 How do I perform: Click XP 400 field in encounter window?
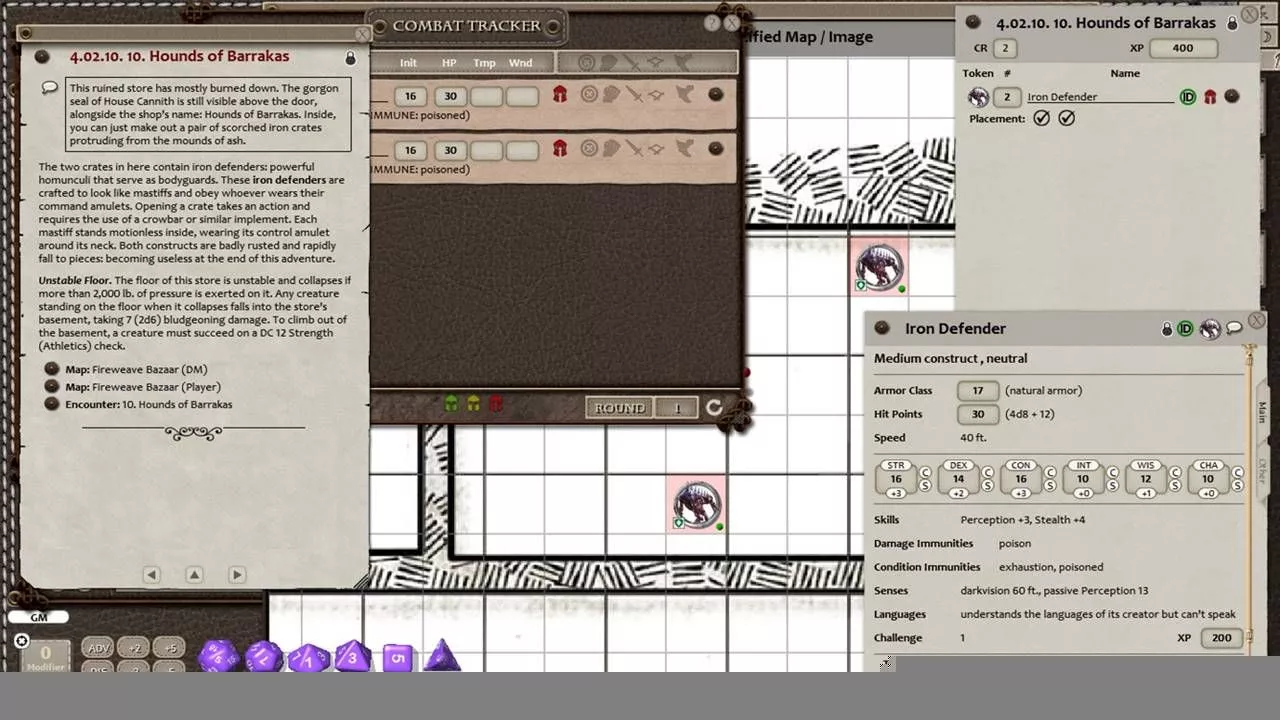pyautogui.click(x=1185, y=48)
